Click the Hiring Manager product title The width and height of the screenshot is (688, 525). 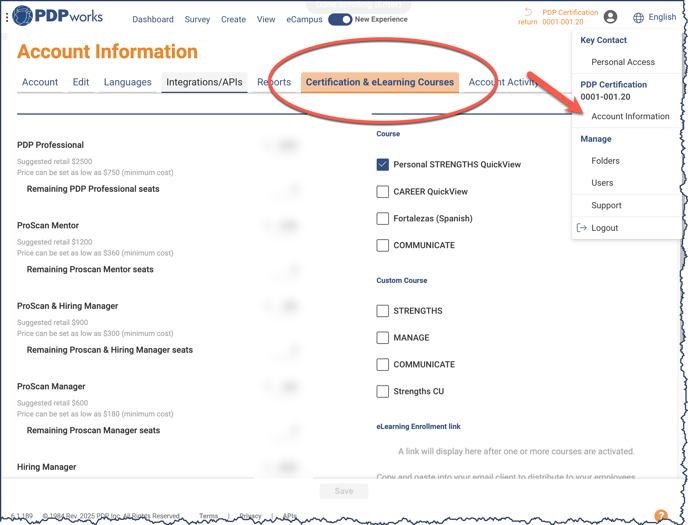47,467
